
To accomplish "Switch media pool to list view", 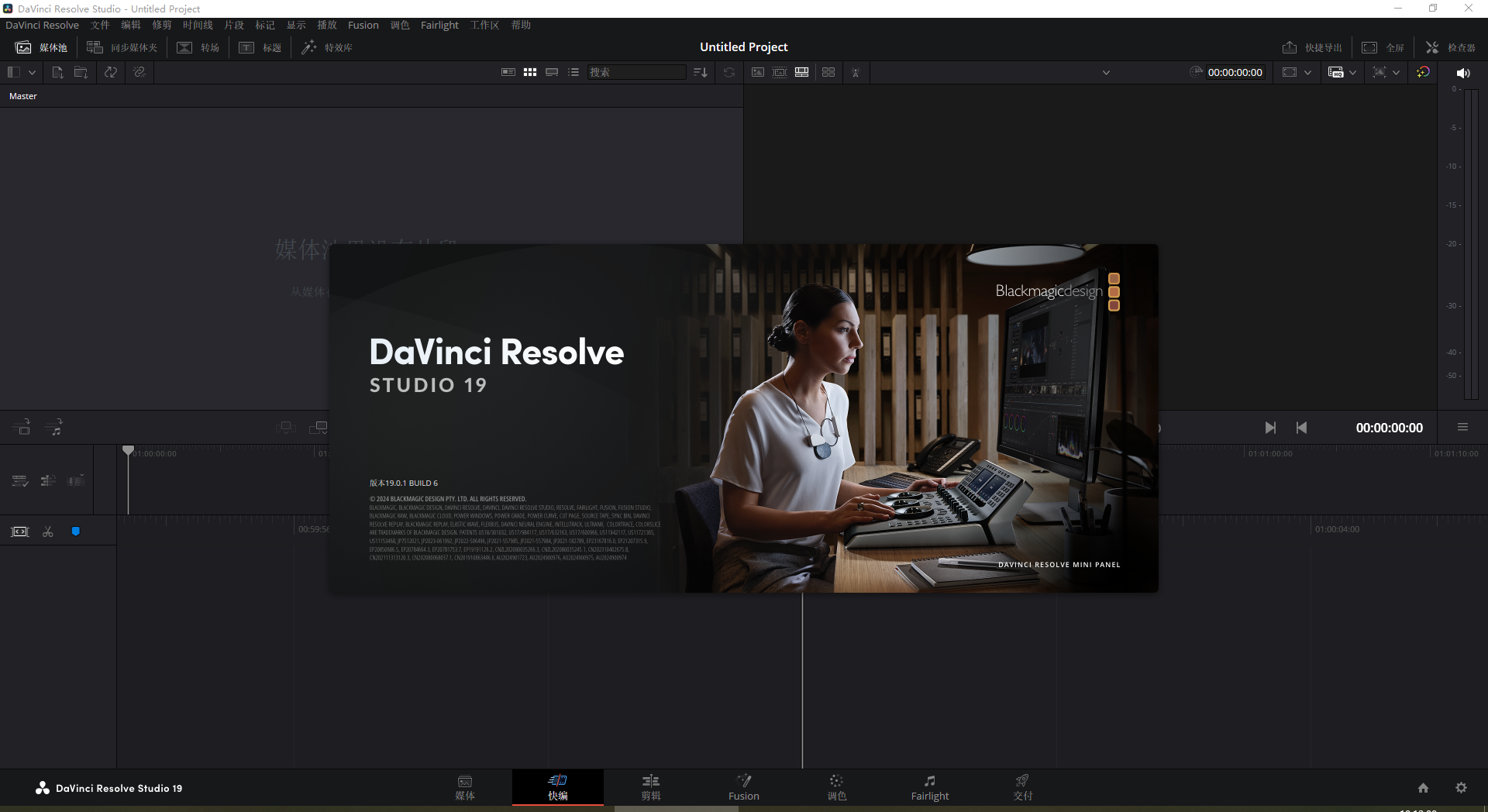I will point(573,72).
